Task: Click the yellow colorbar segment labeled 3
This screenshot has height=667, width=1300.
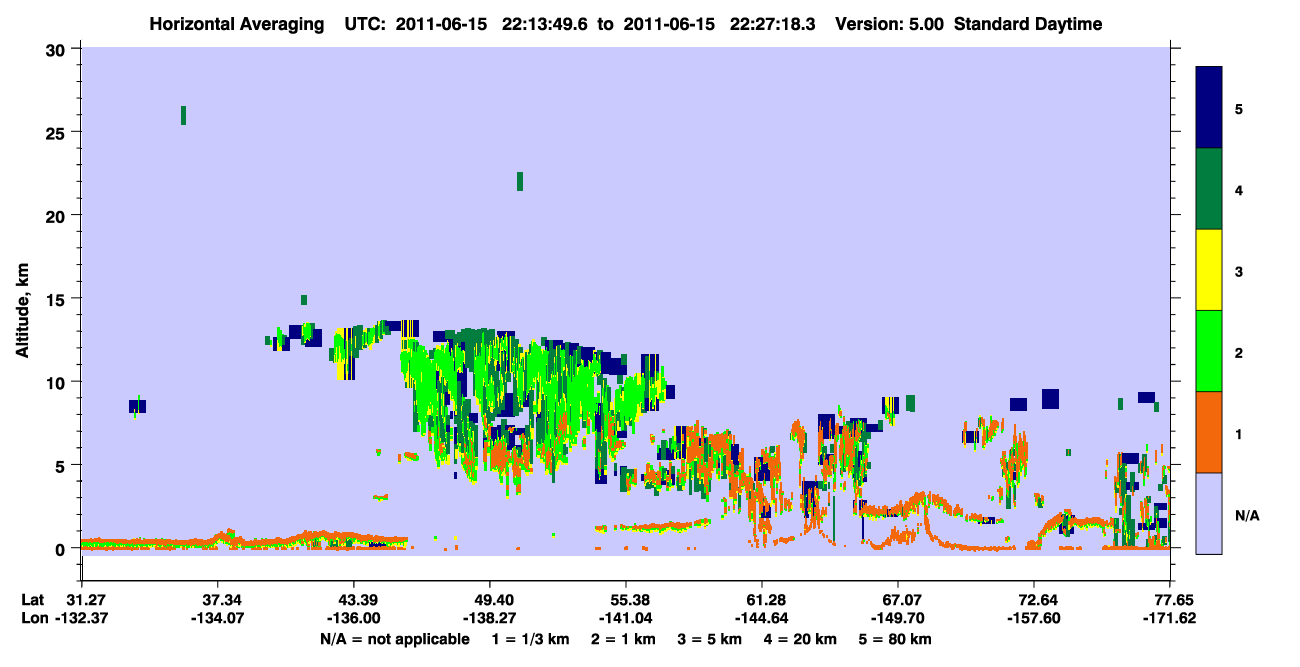Action: (x=1209, y=270)
